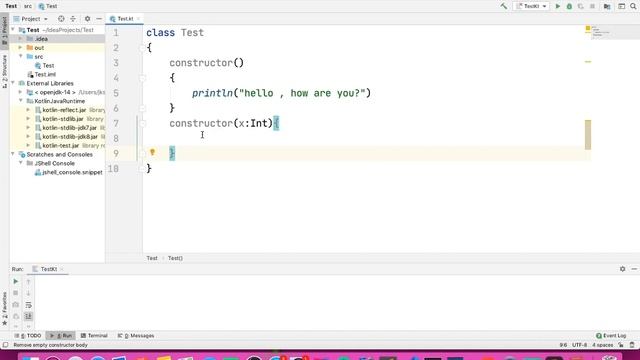Select kotlin-reflect.jar in the tree
Image resolution: width=640 pixels, height=360 pixels.
[x=64, y=110]
